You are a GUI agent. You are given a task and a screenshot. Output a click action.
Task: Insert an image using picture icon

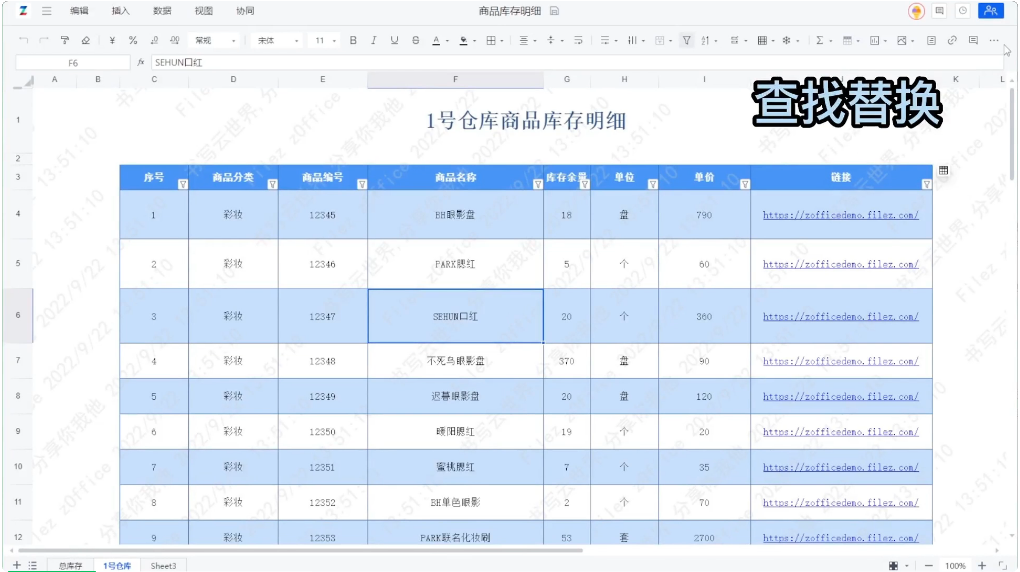(x=902, y=40)
